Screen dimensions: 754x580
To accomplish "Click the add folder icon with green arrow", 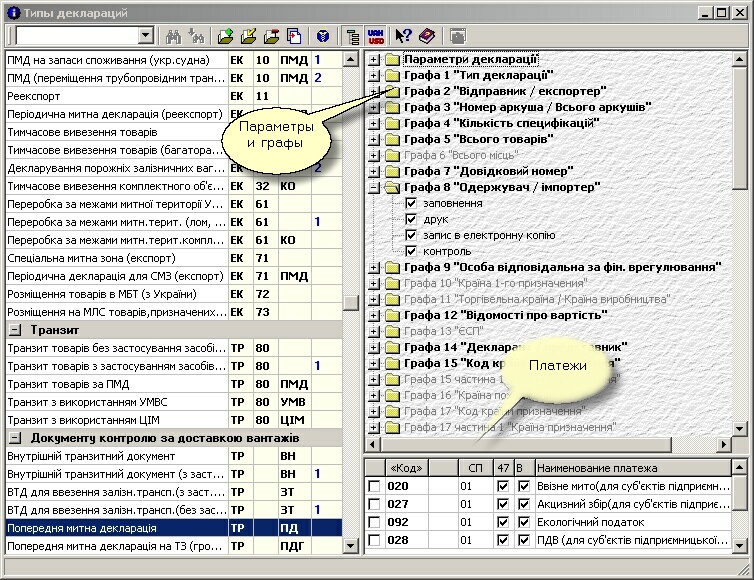I will point(225,36).
